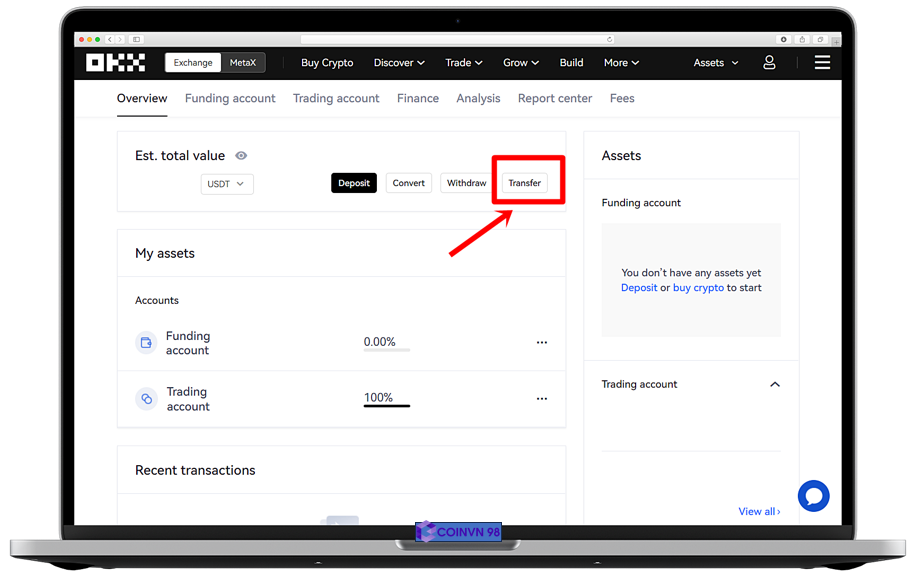The image size is (914, 574).
Task: Click the browser address bar
Action: pos(457,40)
